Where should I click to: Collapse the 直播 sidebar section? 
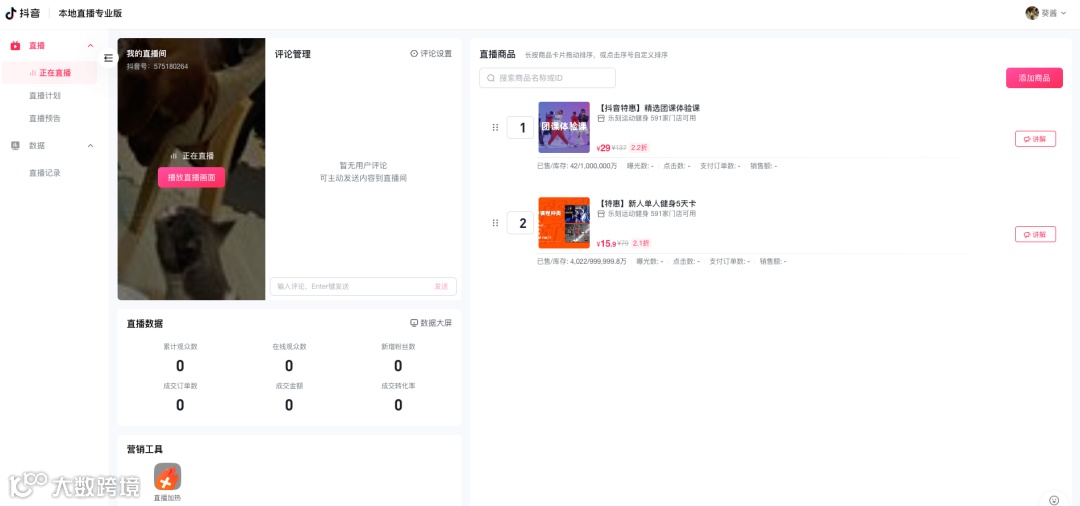point(90,45)
